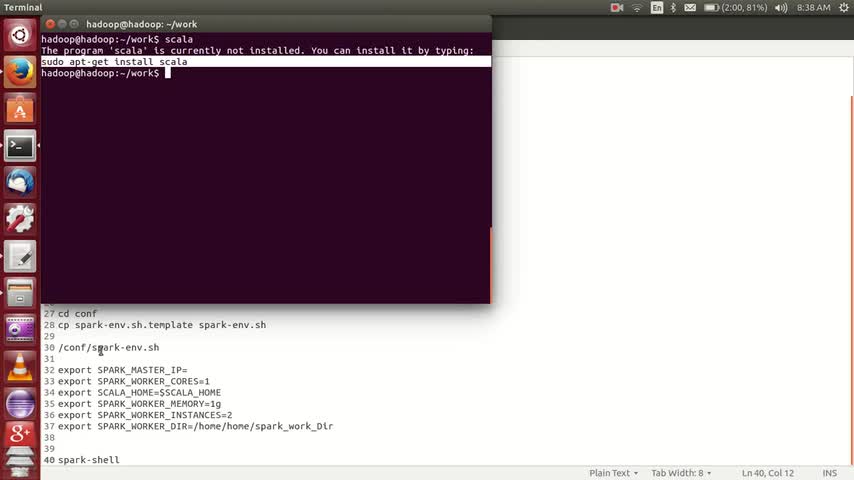Image resolution: width=854 pixels, height=480 pixels.
Task: Open the battery status indicator (2:00, 81%)
Action: 735,8
